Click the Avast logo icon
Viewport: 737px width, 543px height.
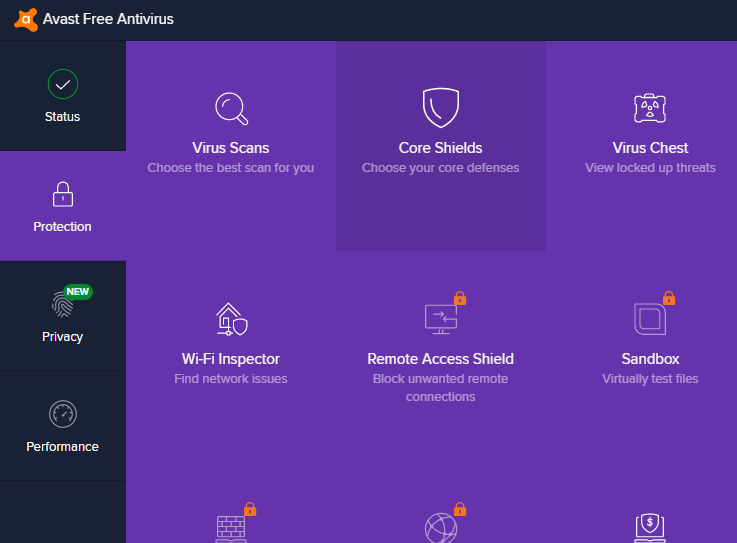26,19
